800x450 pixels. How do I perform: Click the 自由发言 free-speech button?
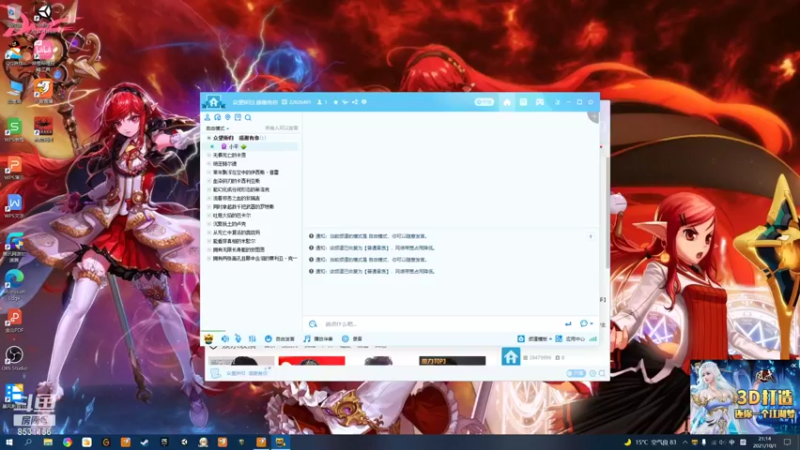pyautogui.click(x=280, y=339)
